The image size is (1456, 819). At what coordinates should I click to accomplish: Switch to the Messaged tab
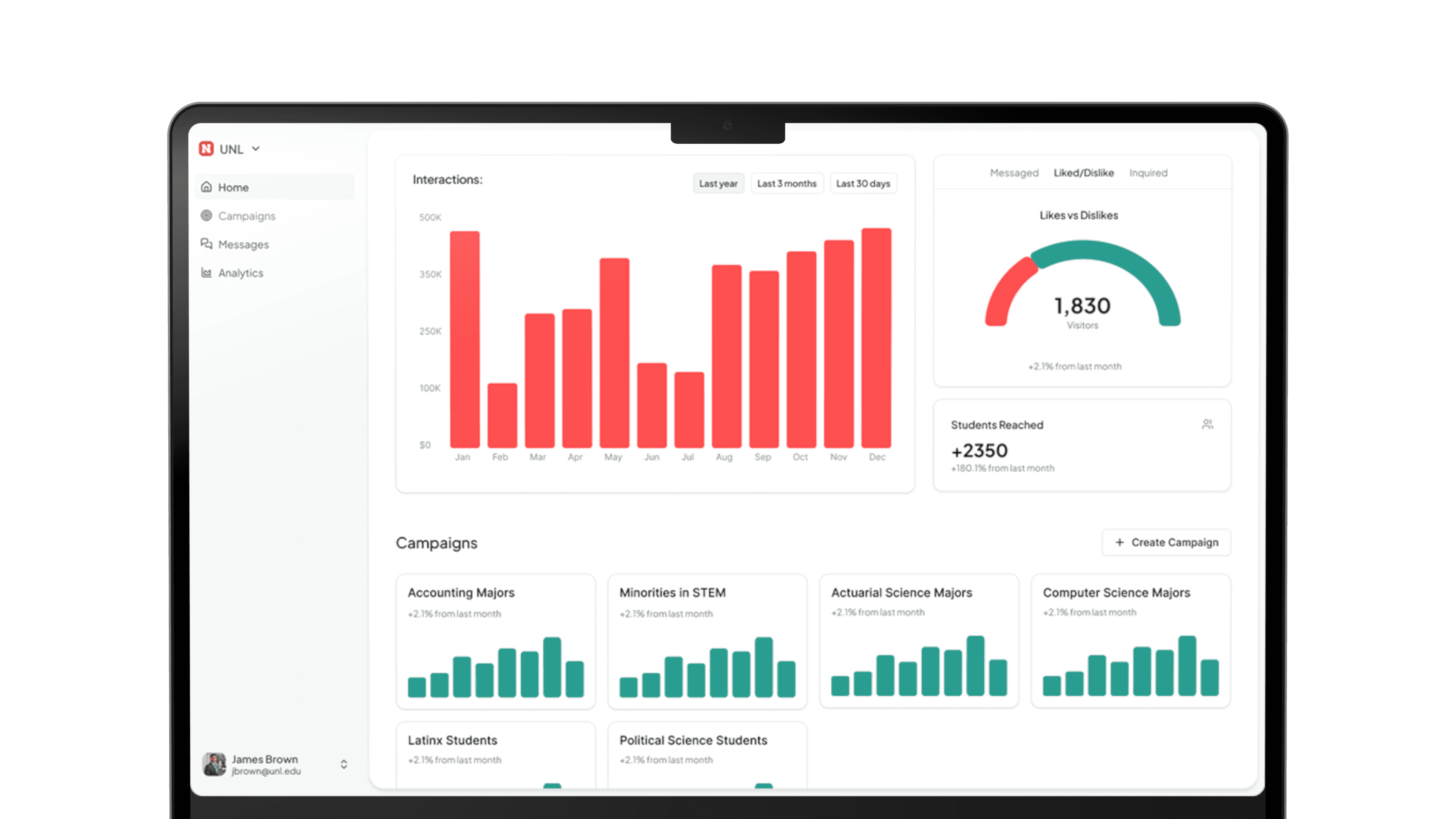click(x=1014, y=173)
